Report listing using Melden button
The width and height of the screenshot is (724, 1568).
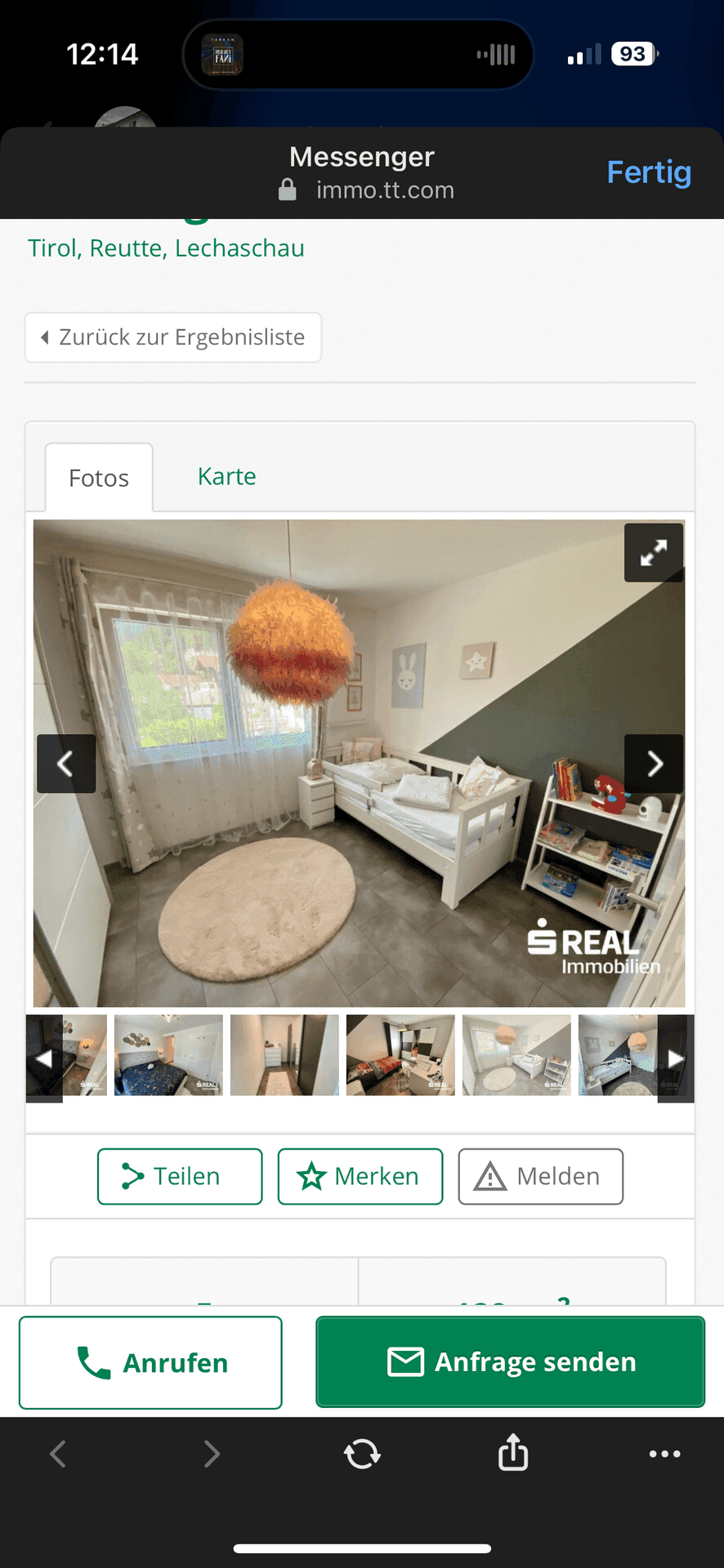541,1176
